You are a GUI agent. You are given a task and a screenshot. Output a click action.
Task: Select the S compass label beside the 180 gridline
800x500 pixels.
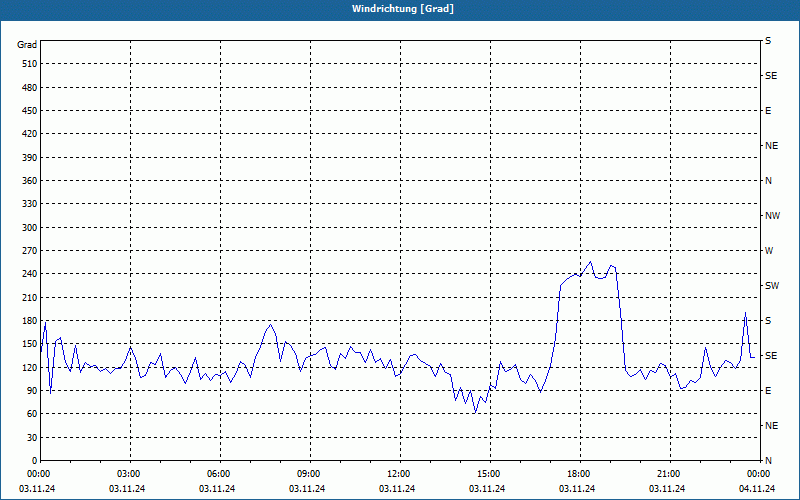point(768,321)
